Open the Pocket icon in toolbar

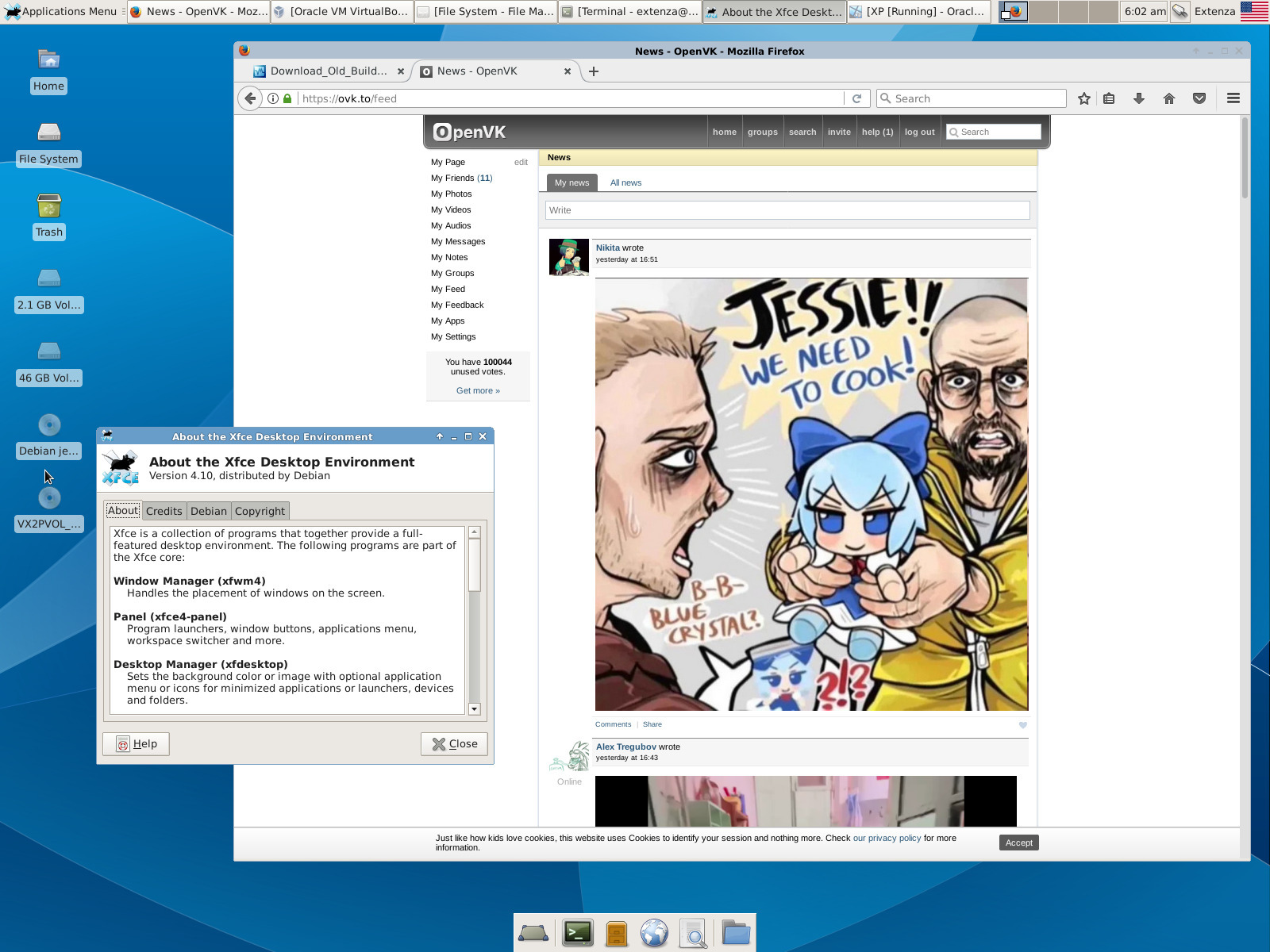[x=1199, y=98]
